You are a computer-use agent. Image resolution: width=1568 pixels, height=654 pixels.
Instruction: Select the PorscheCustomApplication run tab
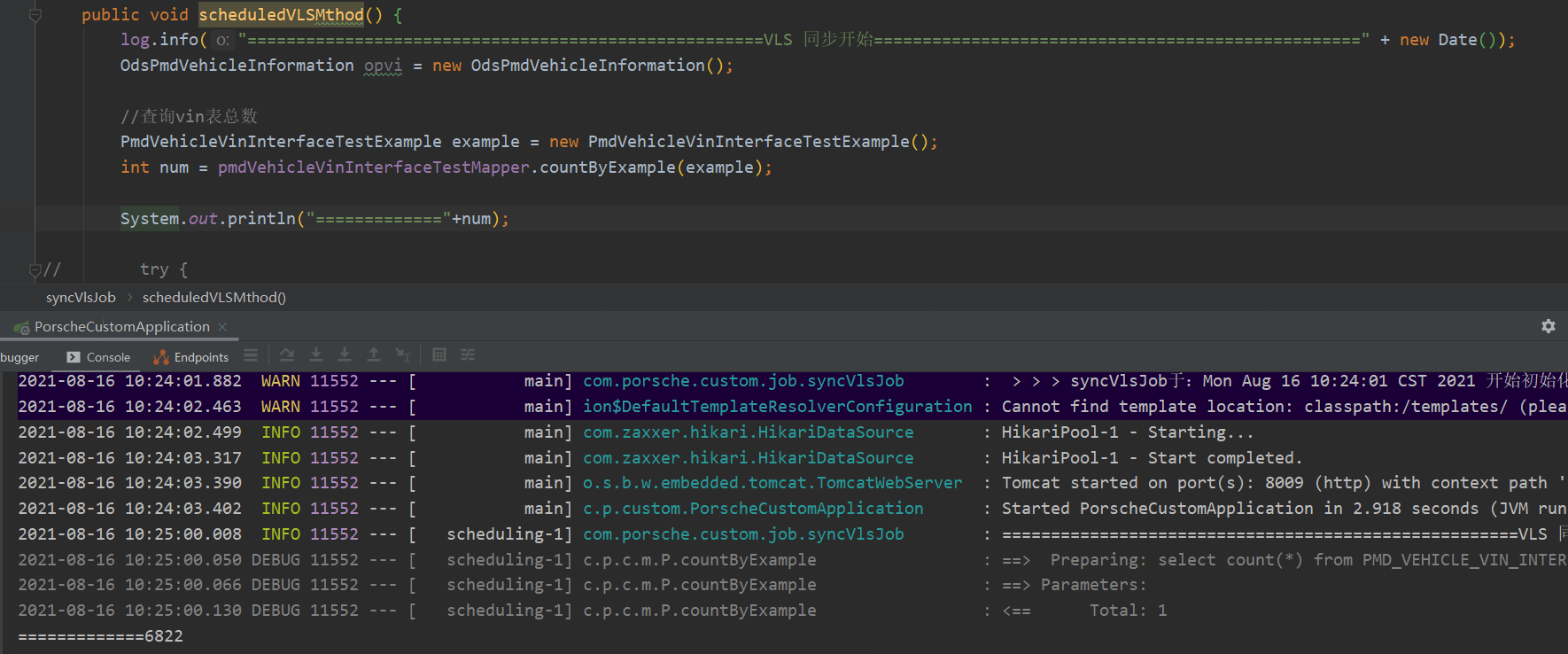tap(121, 327)
